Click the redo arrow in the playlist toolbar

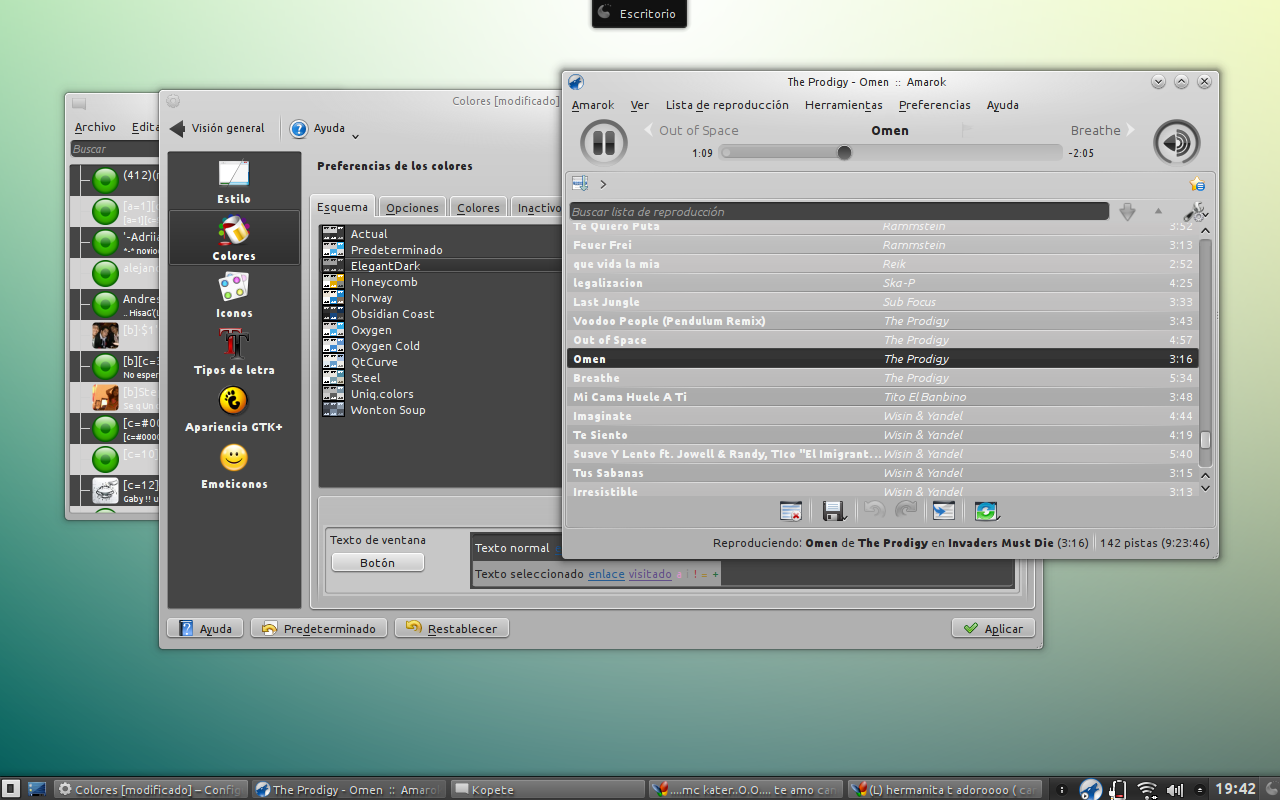coord(905,511)
